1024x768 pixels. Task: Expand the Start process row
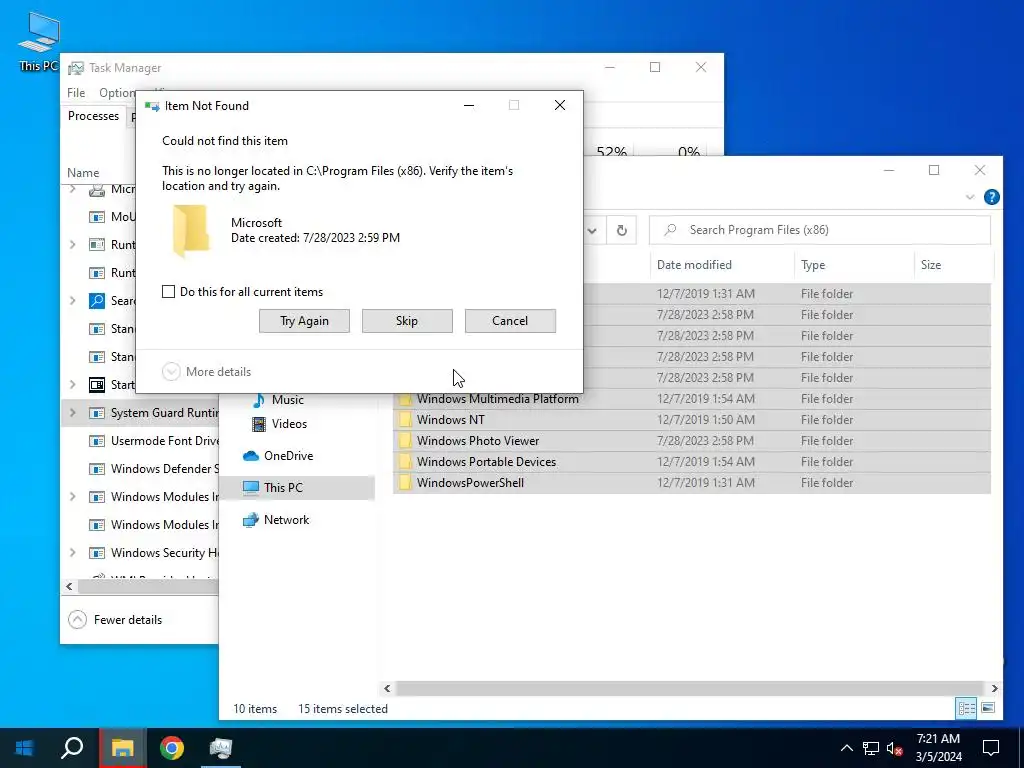pos(72,385)
